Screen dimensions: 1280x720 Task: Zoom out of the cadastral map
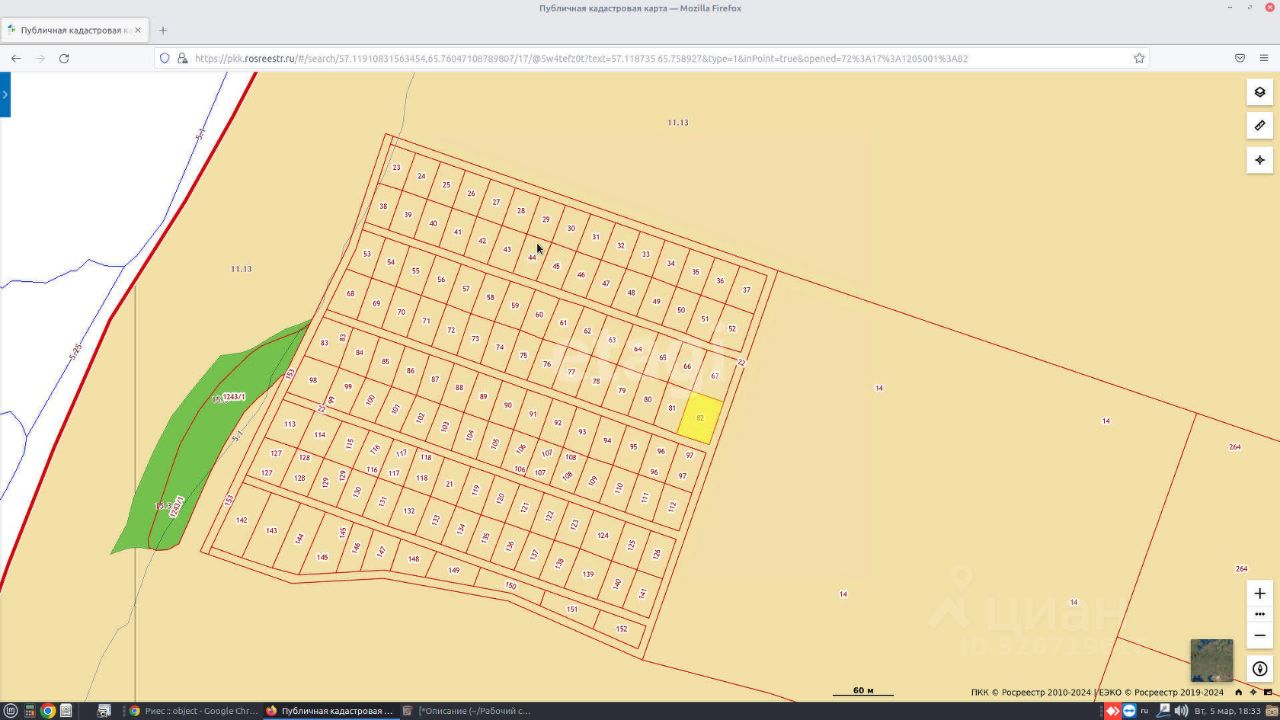tap(1259, 635)
